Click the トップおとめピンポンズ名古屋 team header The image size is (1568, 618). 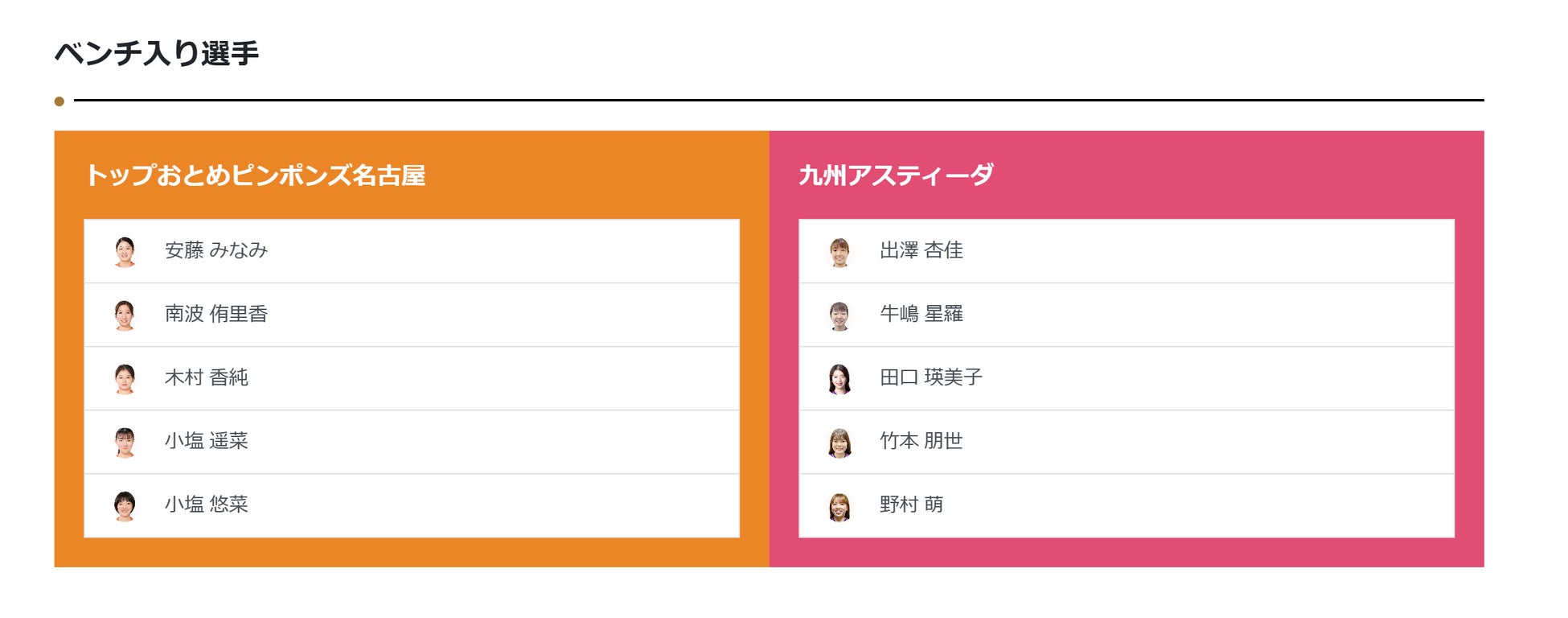(256, 175)
